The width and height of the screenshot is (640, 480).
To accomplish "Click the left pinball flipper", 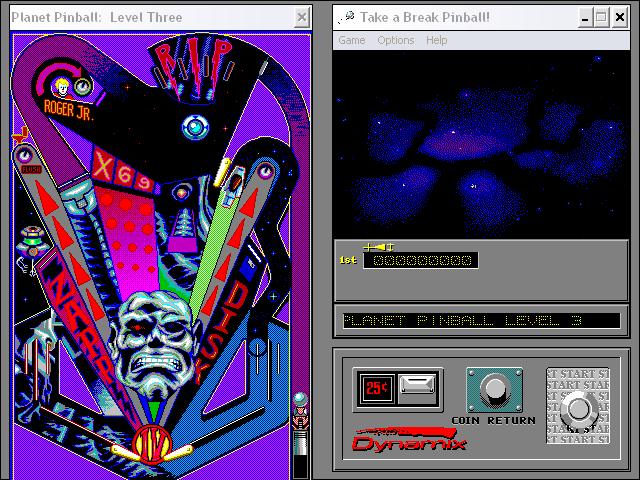I will (125, 453).
